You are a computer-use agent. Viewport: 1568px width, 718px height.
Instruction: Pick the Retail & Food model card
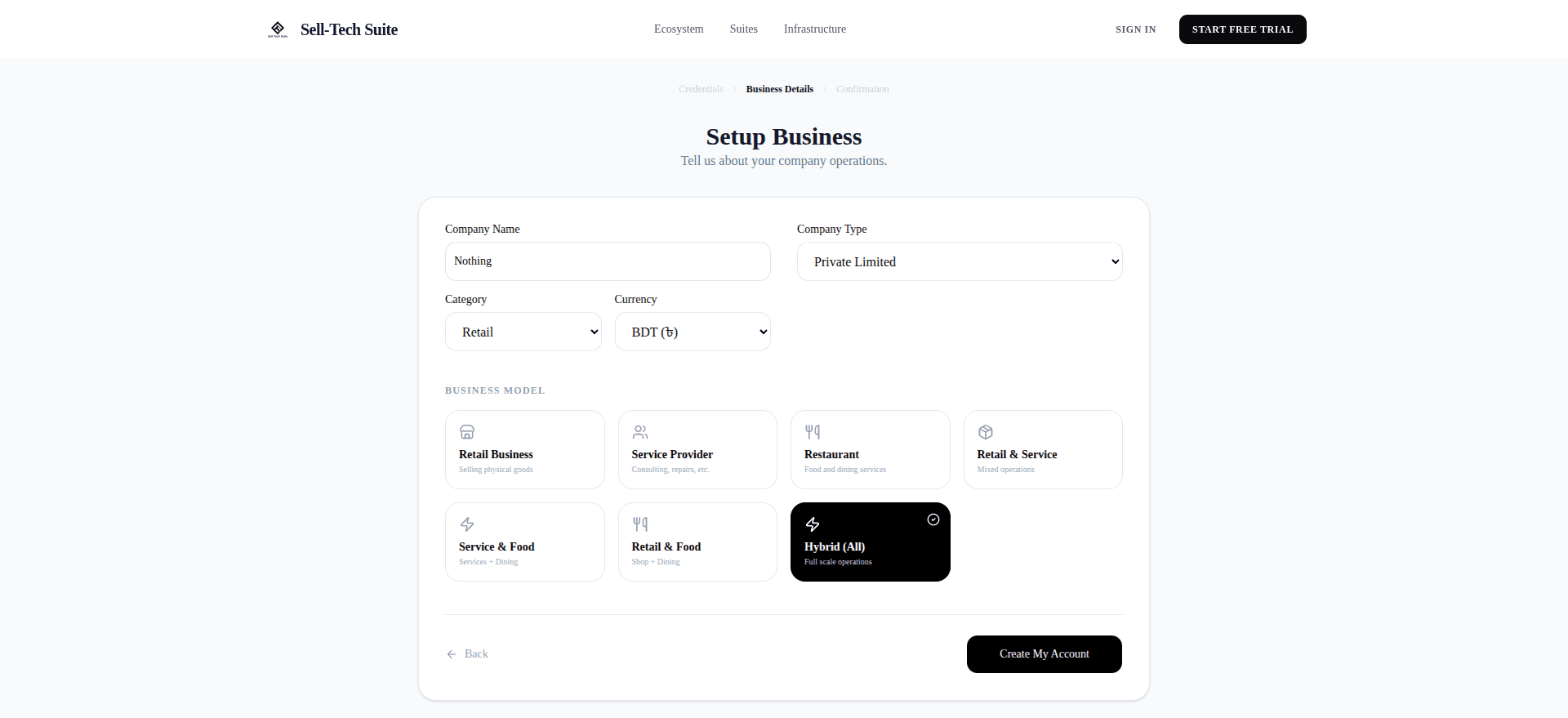tap(697, 542)
